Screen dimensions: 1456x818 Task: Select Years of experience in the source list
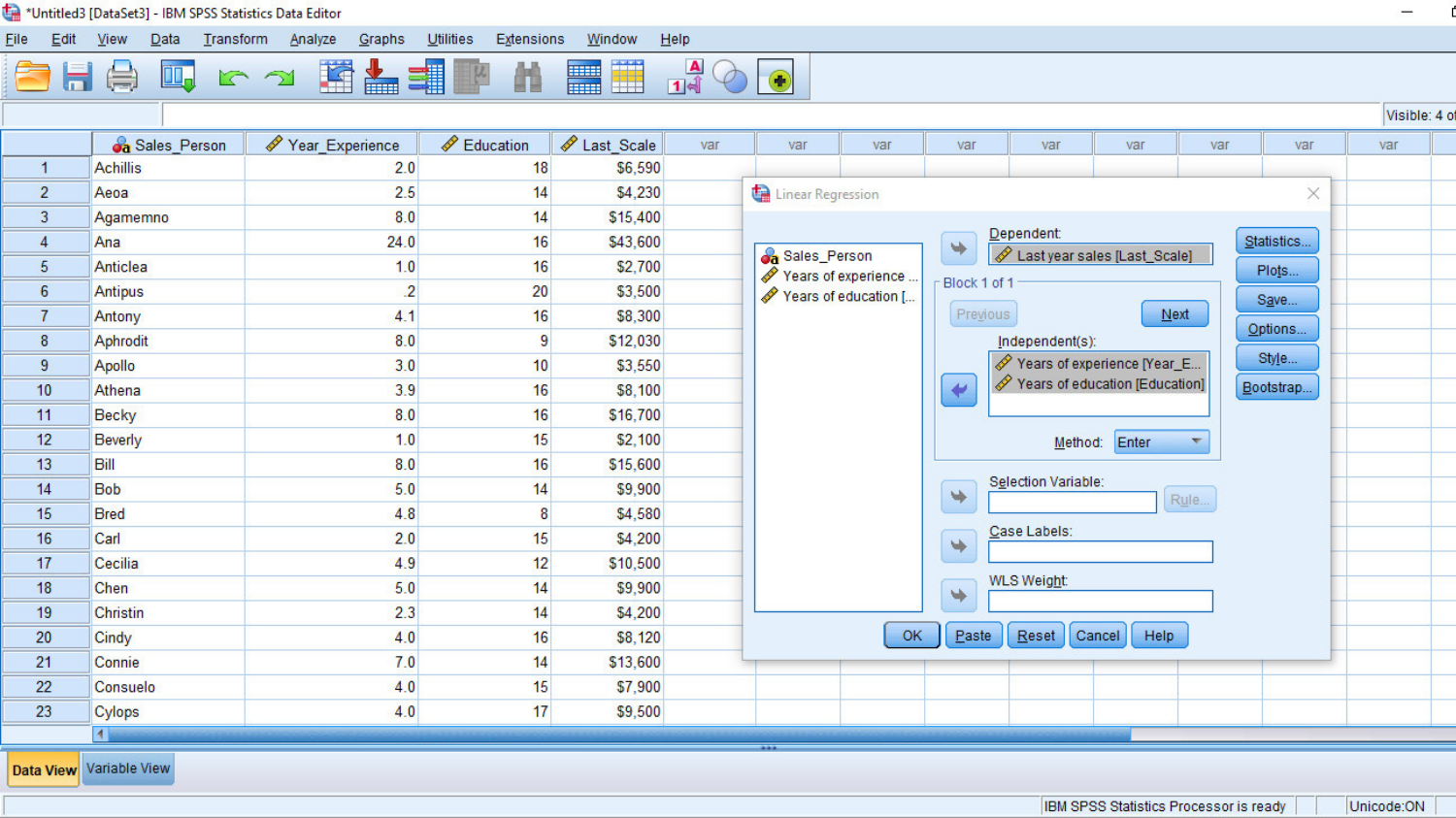pos(839,277)
